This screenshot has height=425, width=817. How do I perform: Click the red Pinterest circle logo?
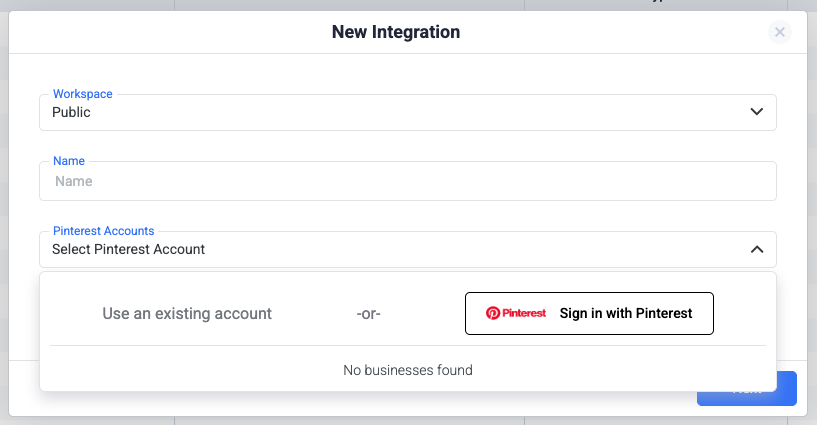(492, 313)
